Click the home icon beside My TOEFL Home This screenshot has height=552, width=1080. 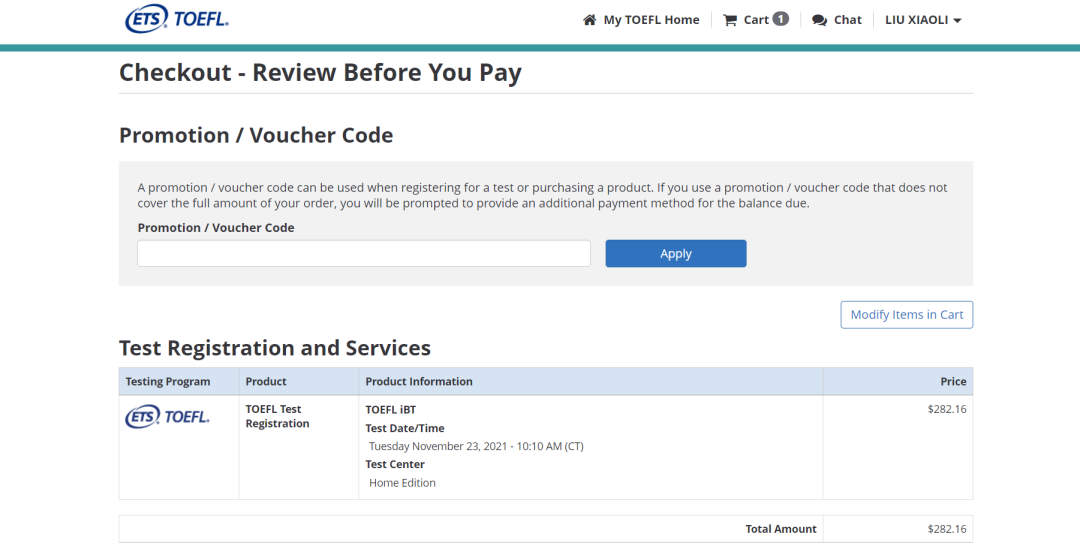pos(590,20)
